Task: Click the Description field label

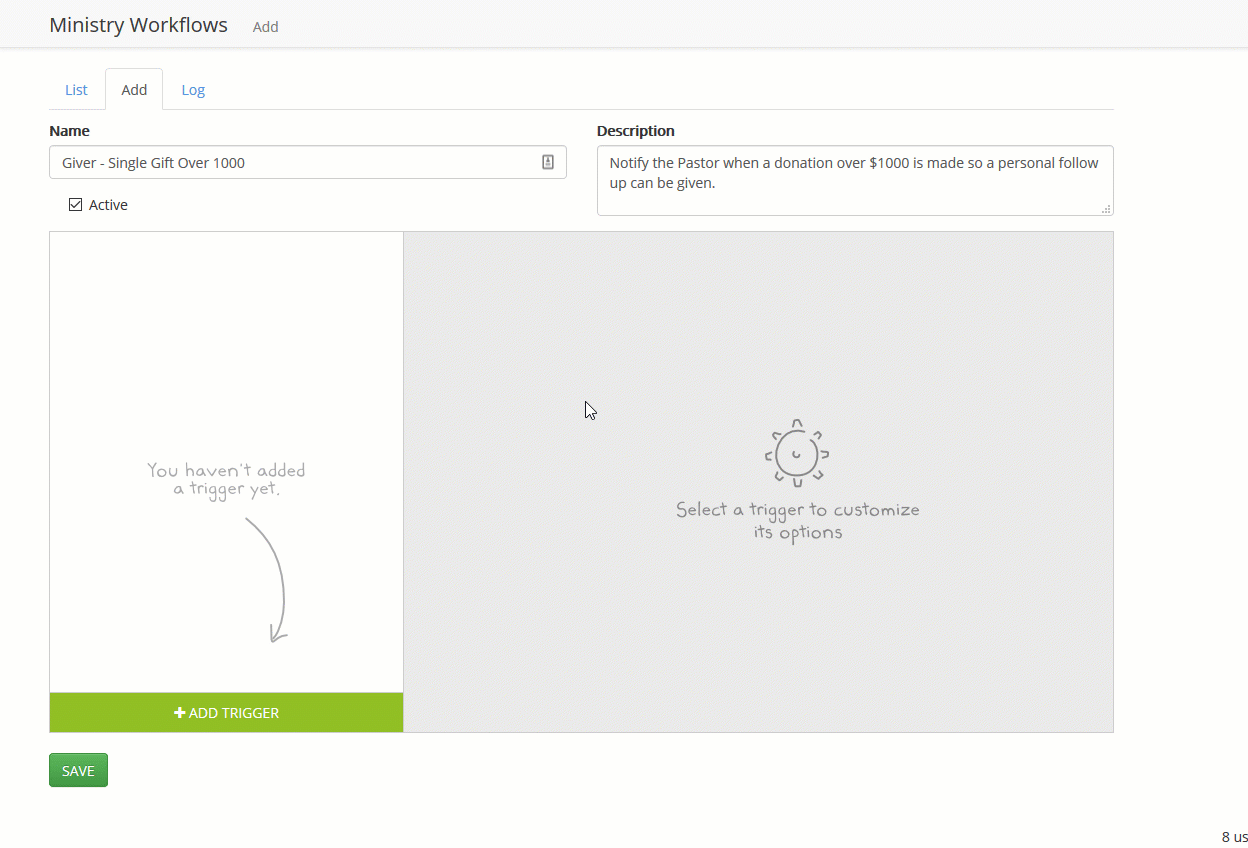Action: (x=635, y=131)
